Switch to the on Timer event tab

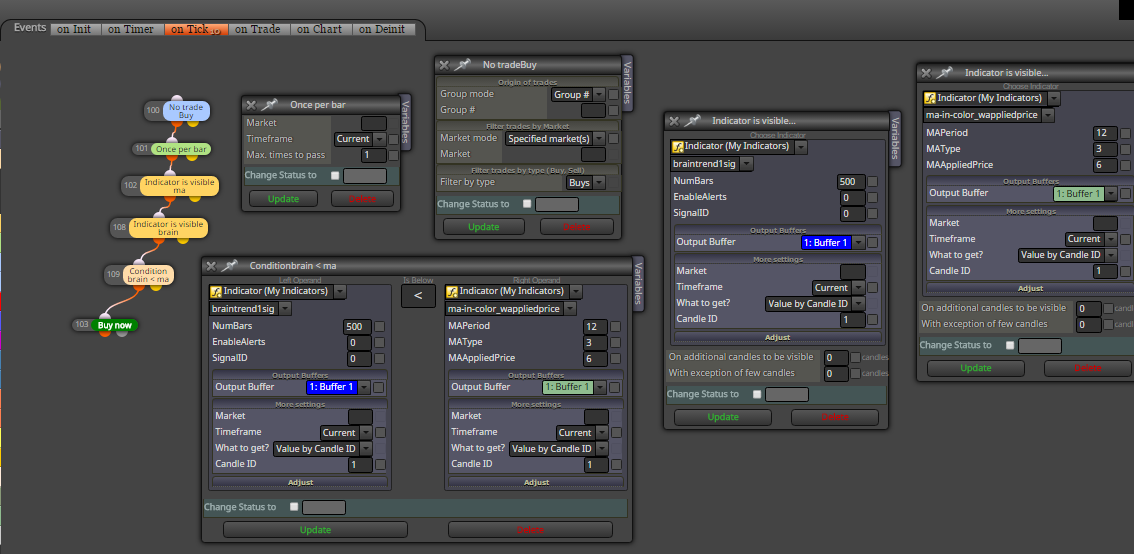click(131, 30)
